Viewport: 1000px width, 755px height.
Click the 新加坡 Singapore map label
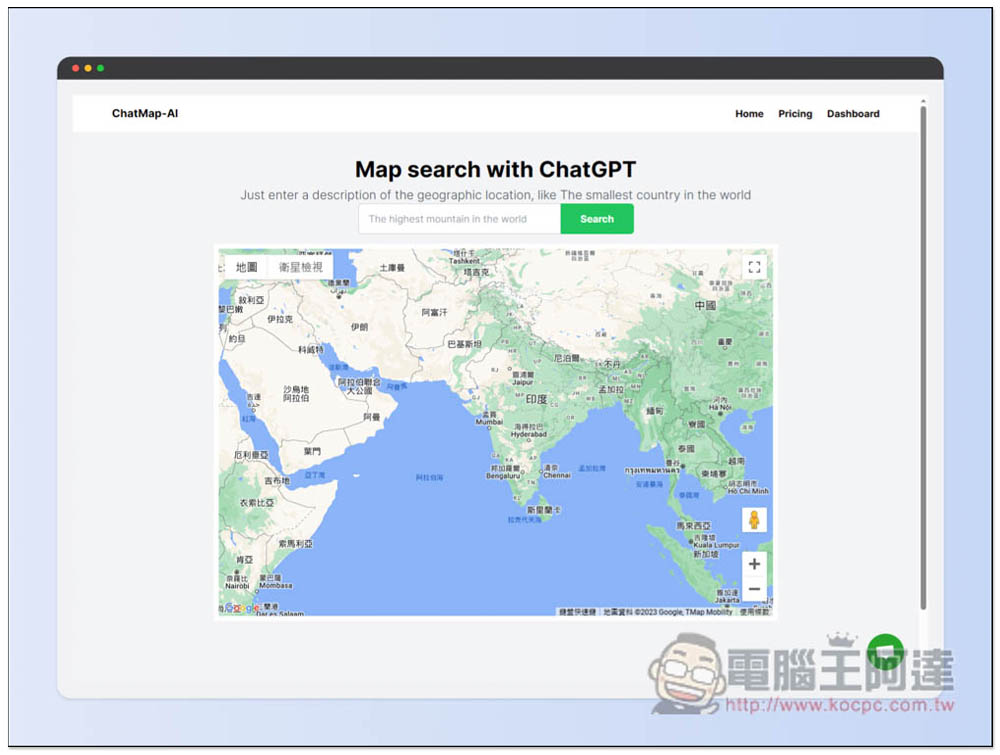coord(706,552)
